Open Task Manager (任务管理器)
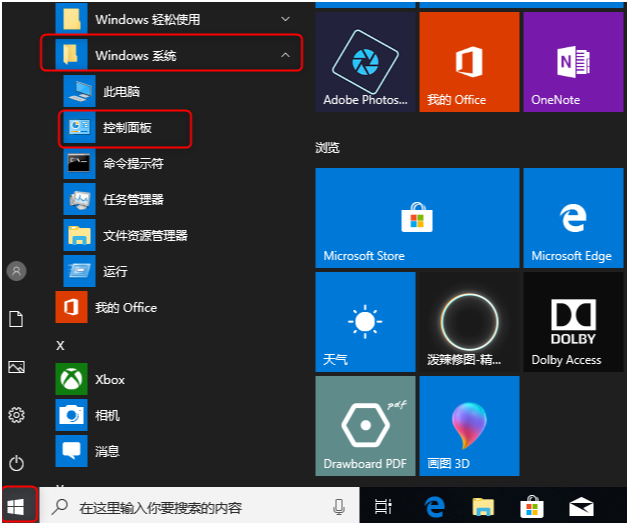629x525 pixels. click(132, 199)
